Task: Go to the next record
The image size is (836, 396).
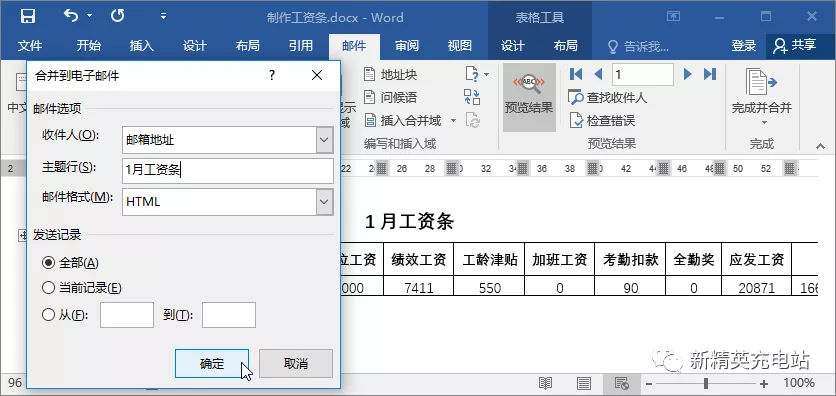Action: click(x=688, y=74)
